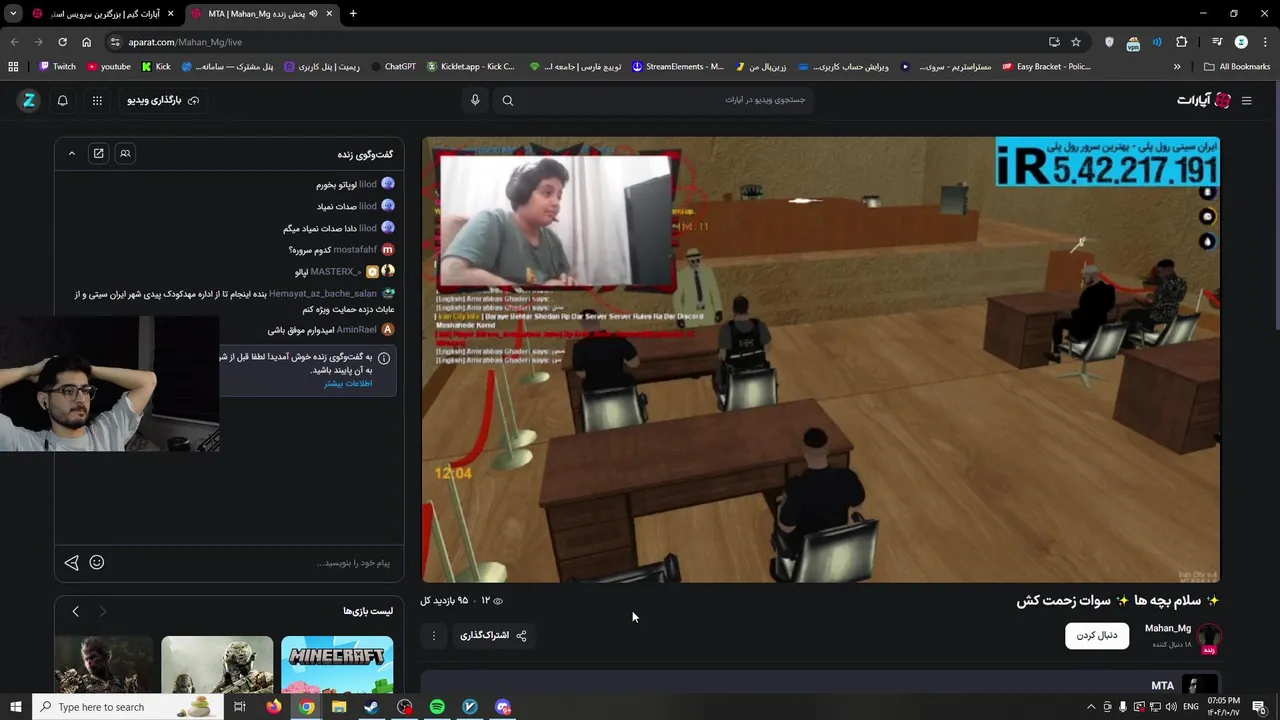Open the Twitch bookmark
Image resolution: width=1280 pixels, height=720 pixels.
pos(57,67)
